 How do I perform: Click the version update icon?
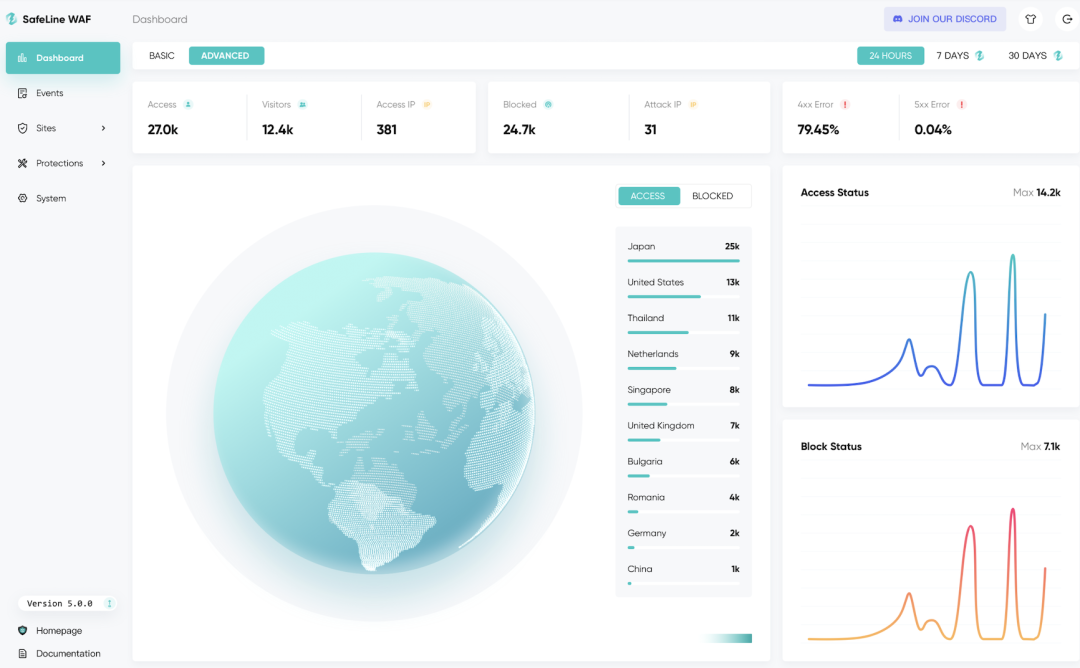109,603
